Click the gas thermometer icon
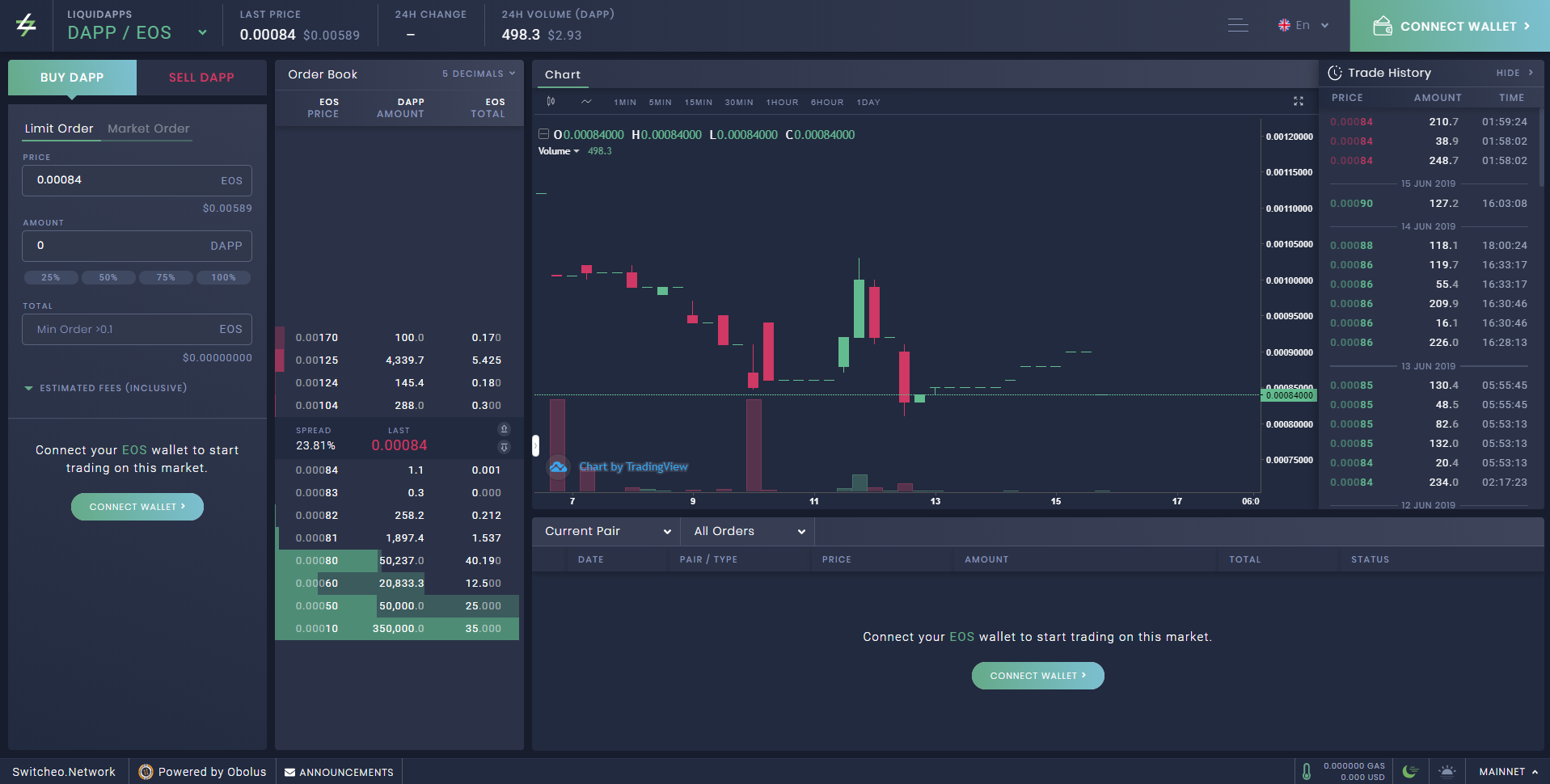 (1306, 771)
